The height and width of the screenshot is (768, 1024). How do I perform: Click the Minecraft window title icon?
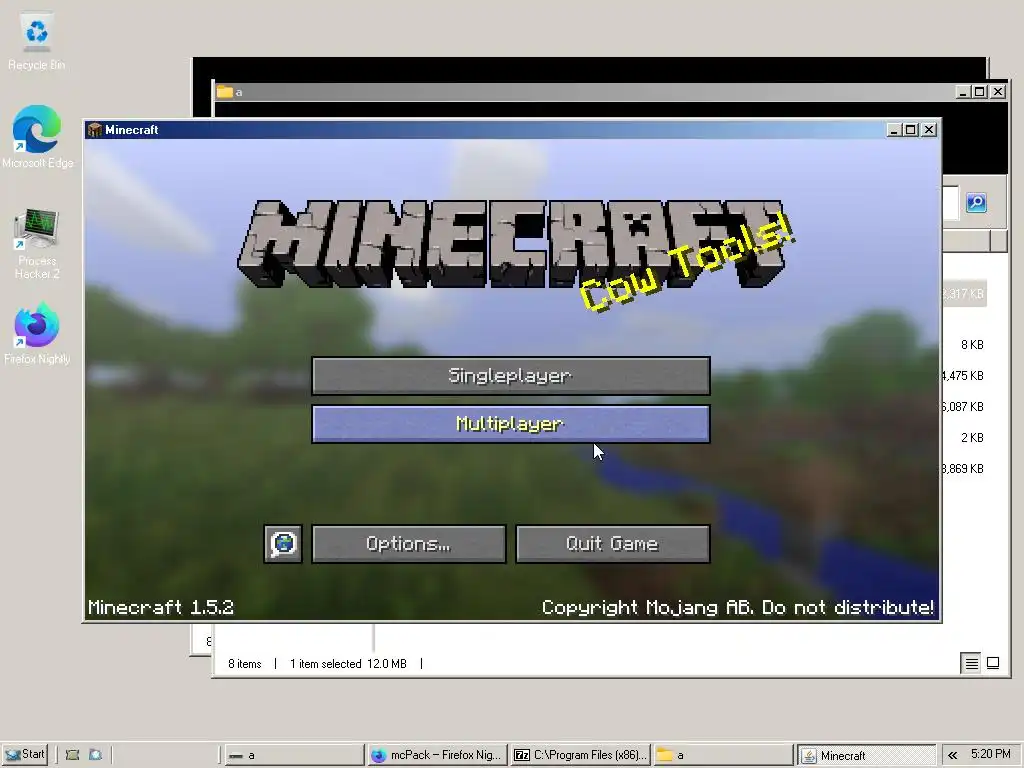[x=95, y=129]
